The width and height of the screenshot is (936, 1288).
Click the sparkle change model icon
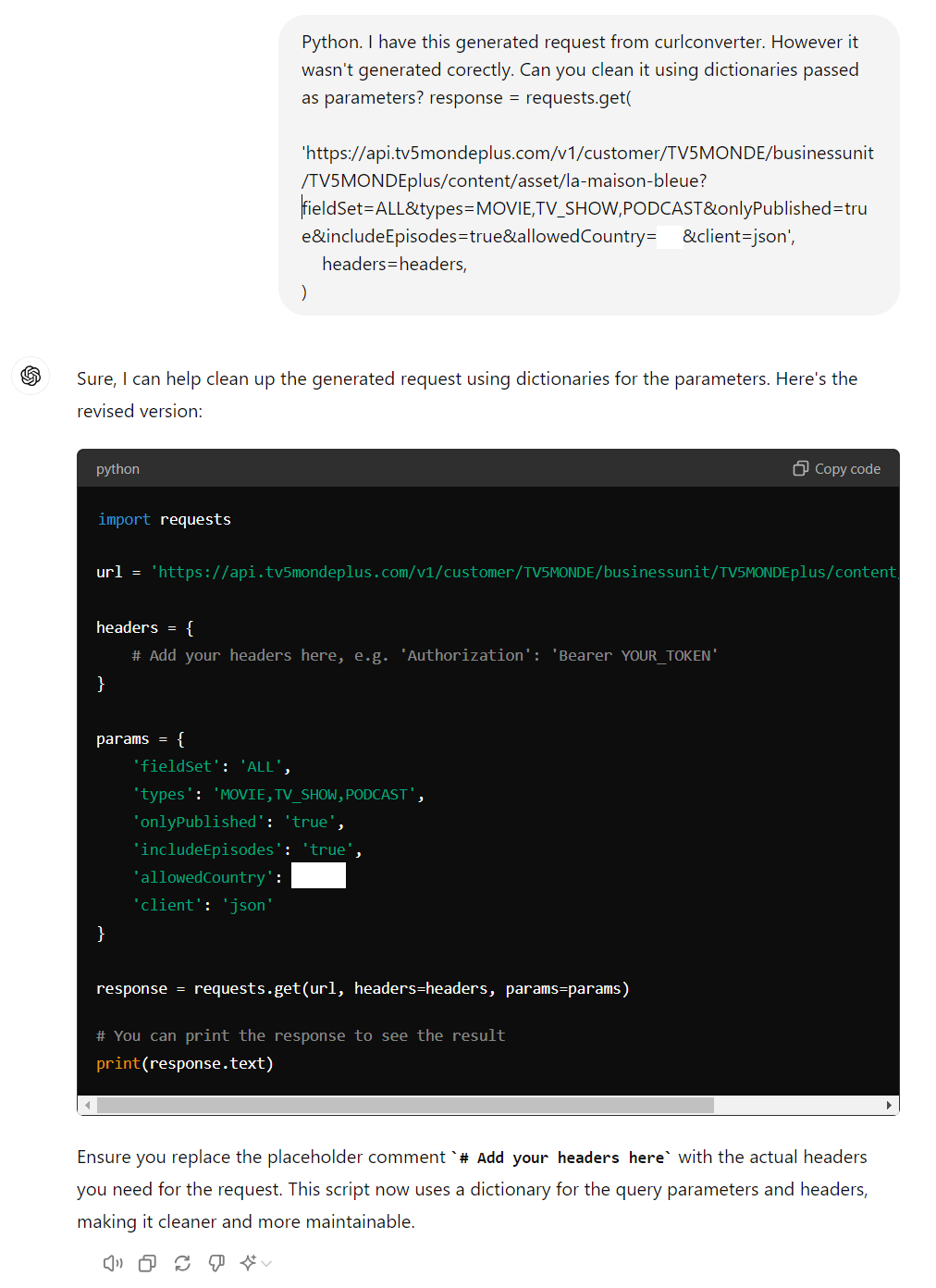tap(248, 1263)
